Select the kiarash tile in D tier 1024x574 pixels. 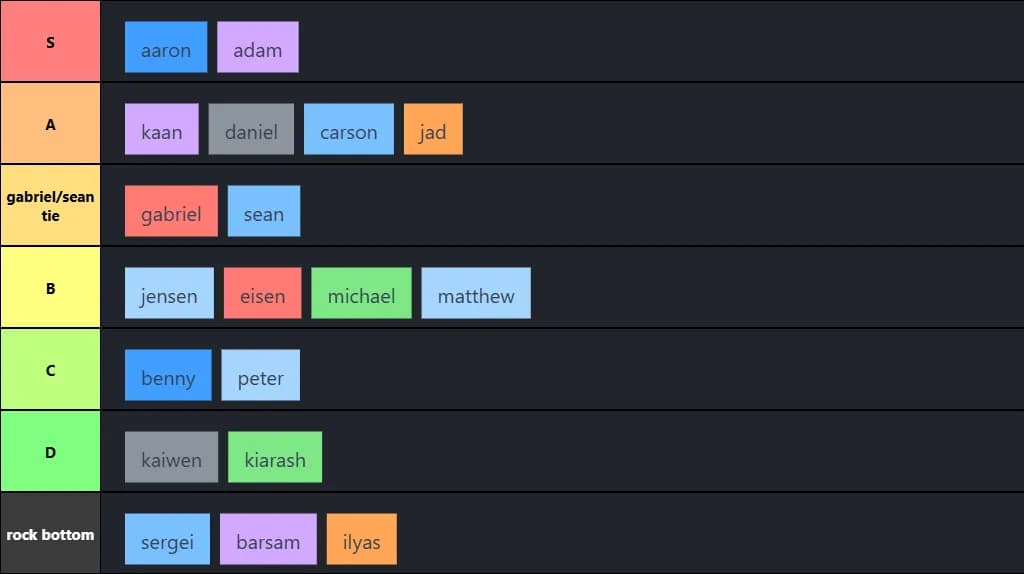[275, 457]
